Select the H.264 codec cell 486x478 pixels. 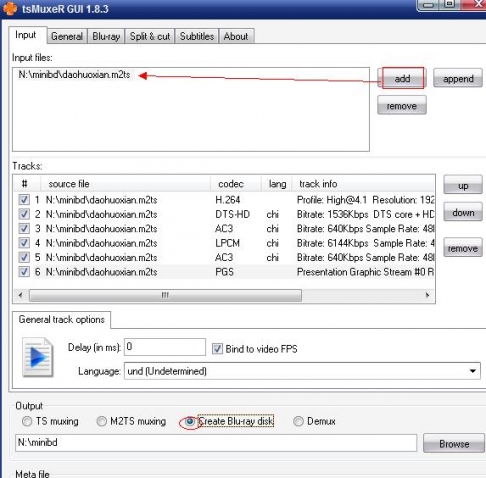[228, 200]
